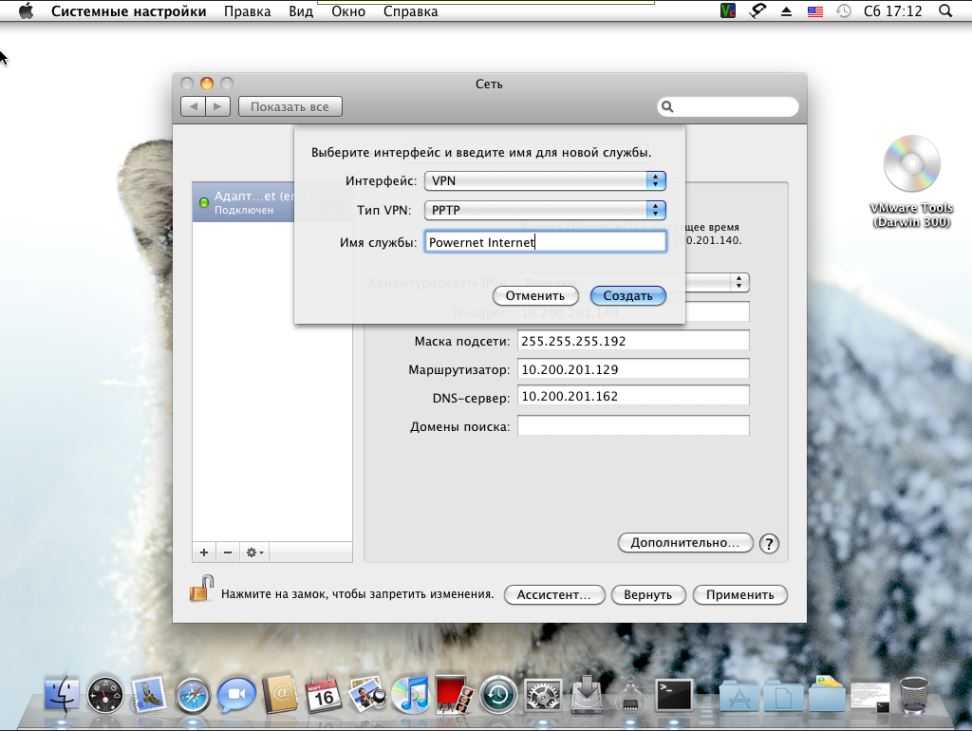Screen dimensions: 972x731
Task: Open Finder from the Dock
Action: click(x=62, y=694)
